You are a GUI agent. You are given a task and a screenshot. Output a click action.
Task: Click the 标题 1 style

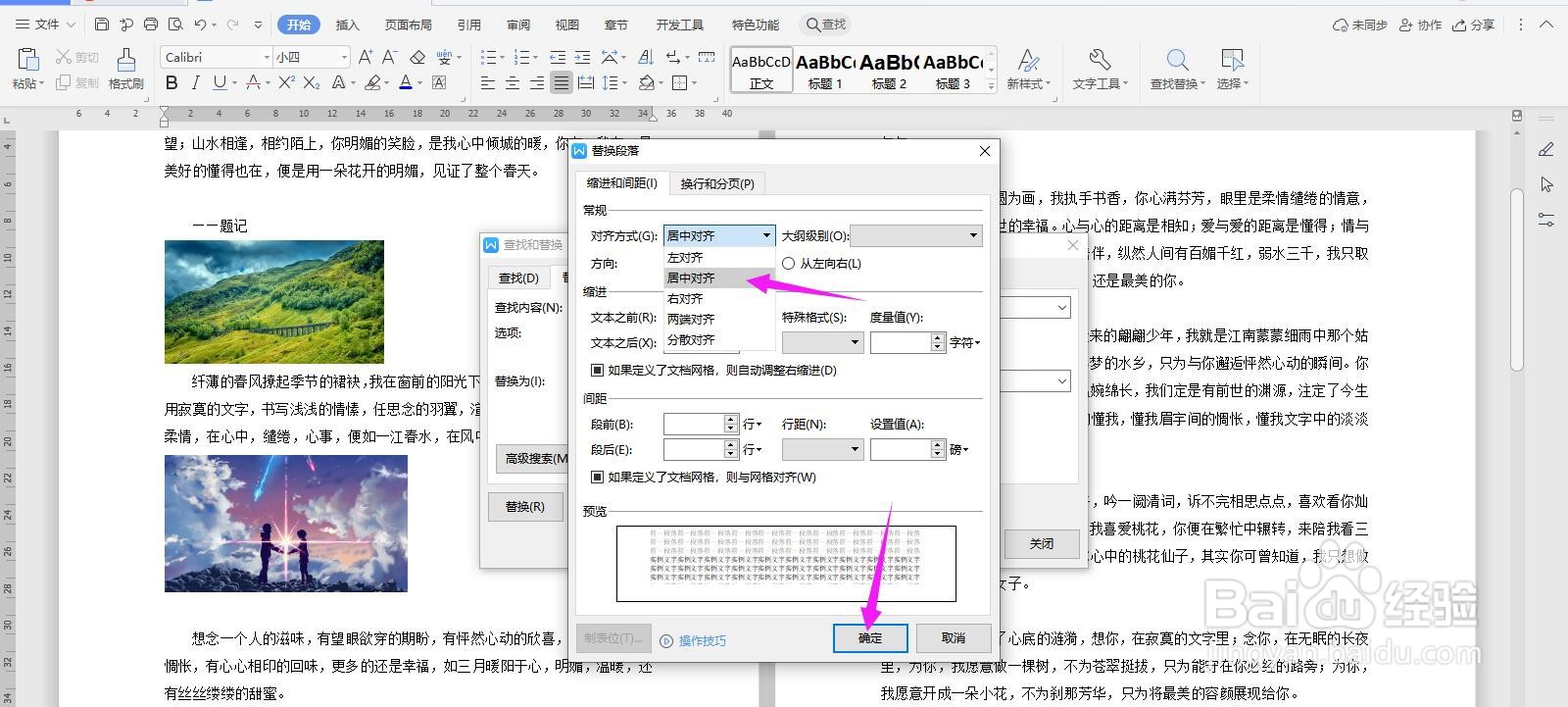[825, 71]
